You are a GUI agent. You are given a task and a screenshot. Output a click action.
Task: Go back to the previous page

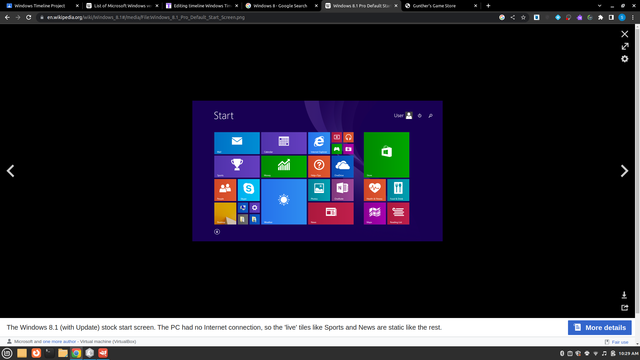tap(7, 18)
